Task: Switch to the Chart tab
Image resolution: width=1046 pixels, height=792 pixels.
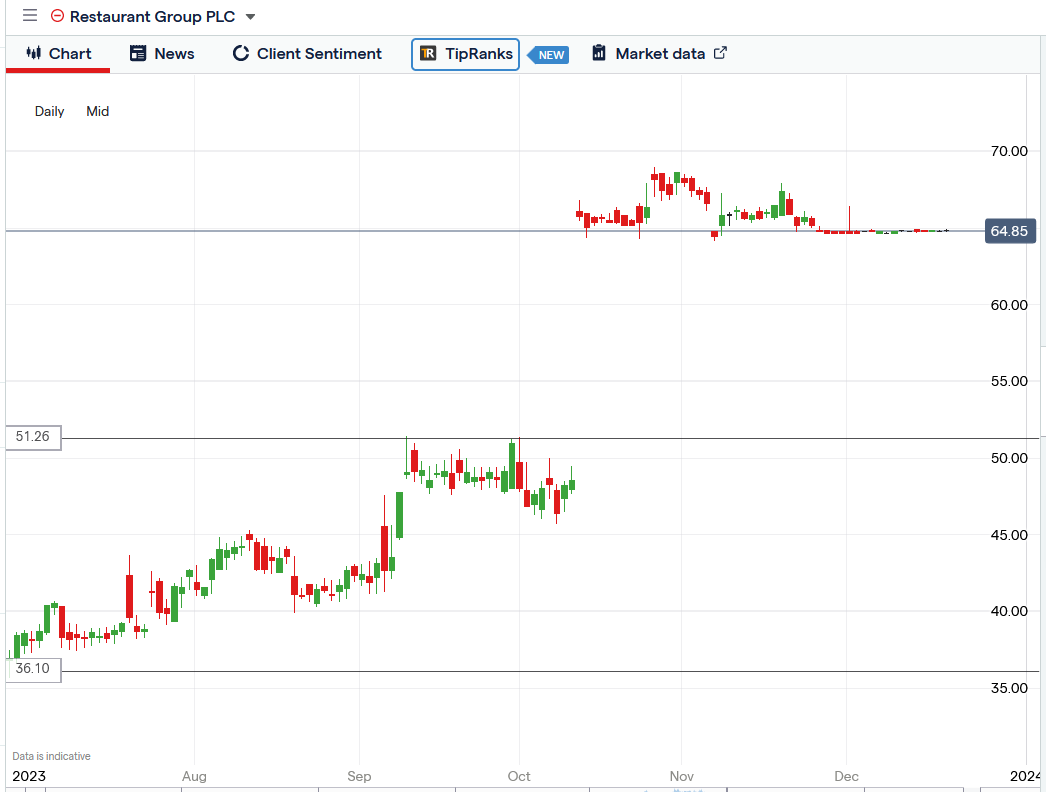Action: pos(58,54)
